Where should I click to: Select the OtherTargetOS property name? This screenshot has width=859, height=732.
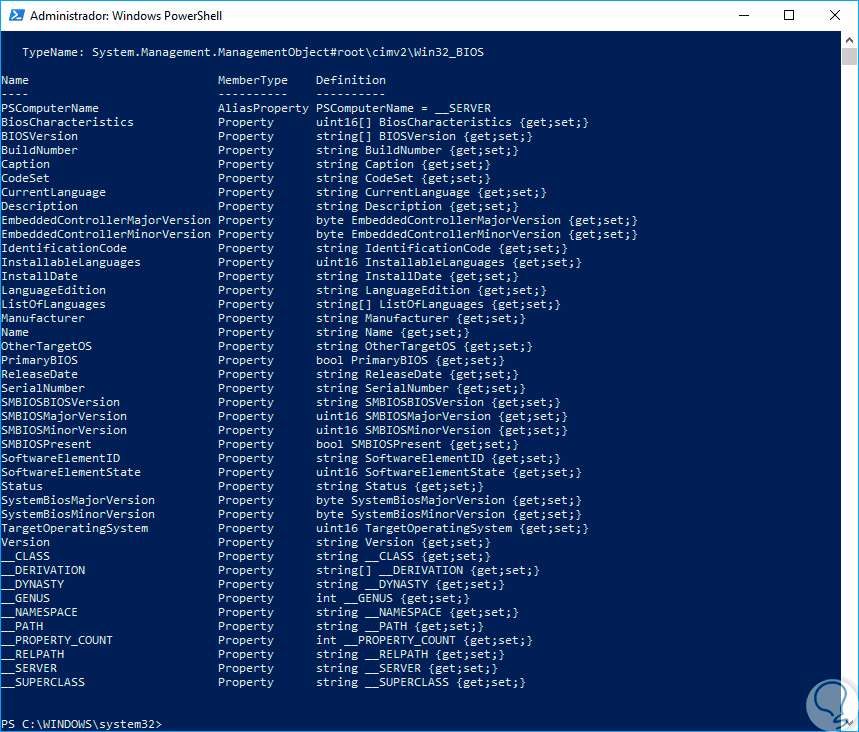coord(47,346)
